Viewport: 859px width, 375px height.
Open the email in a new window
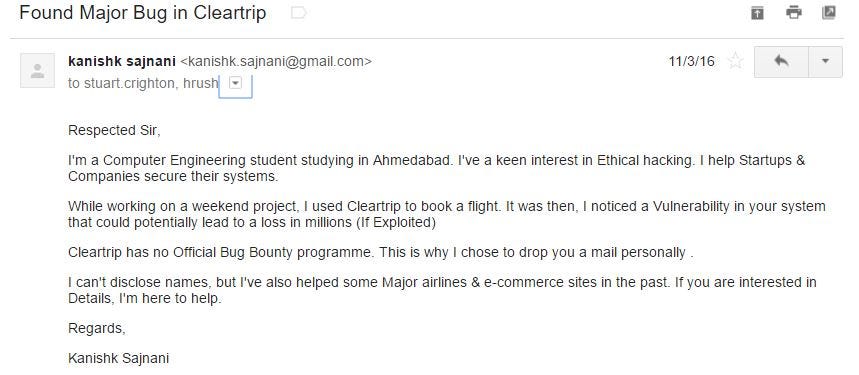tap(829, 13)
